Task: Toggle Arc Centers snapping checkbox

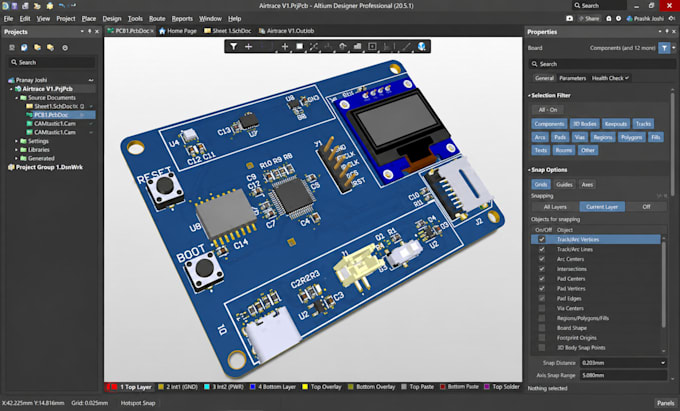Action: coord(541,259)
